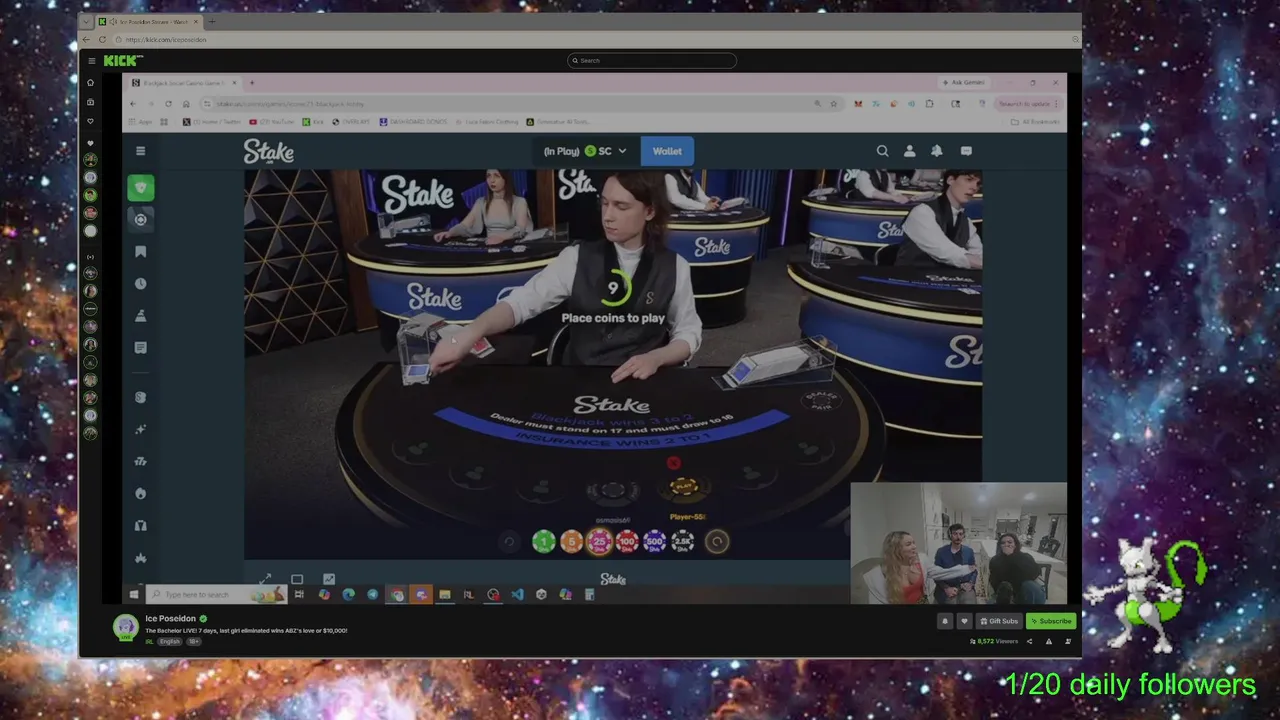Reload the page in the streamed browser
Viewport: 1280px width, 720px height.
pos(168,103)
